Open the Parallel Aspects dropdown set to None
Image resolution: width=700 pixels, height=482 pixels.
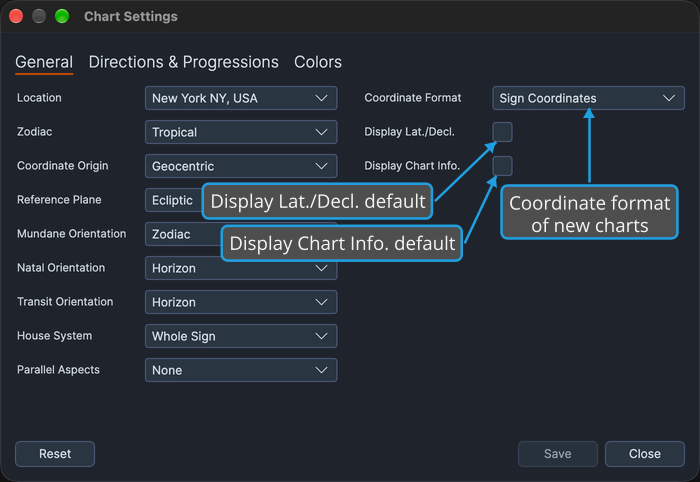point(241,370)
